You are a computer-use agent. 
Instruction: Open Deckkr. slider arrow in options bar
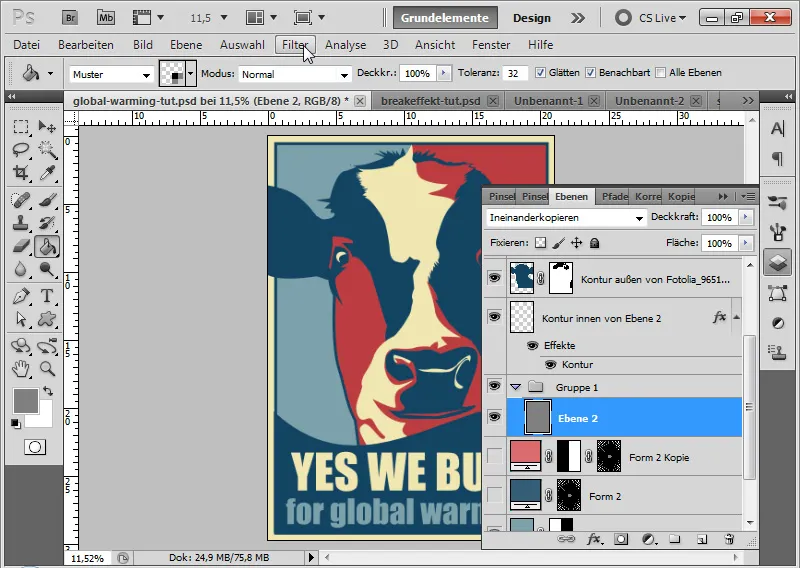[443, 73]
